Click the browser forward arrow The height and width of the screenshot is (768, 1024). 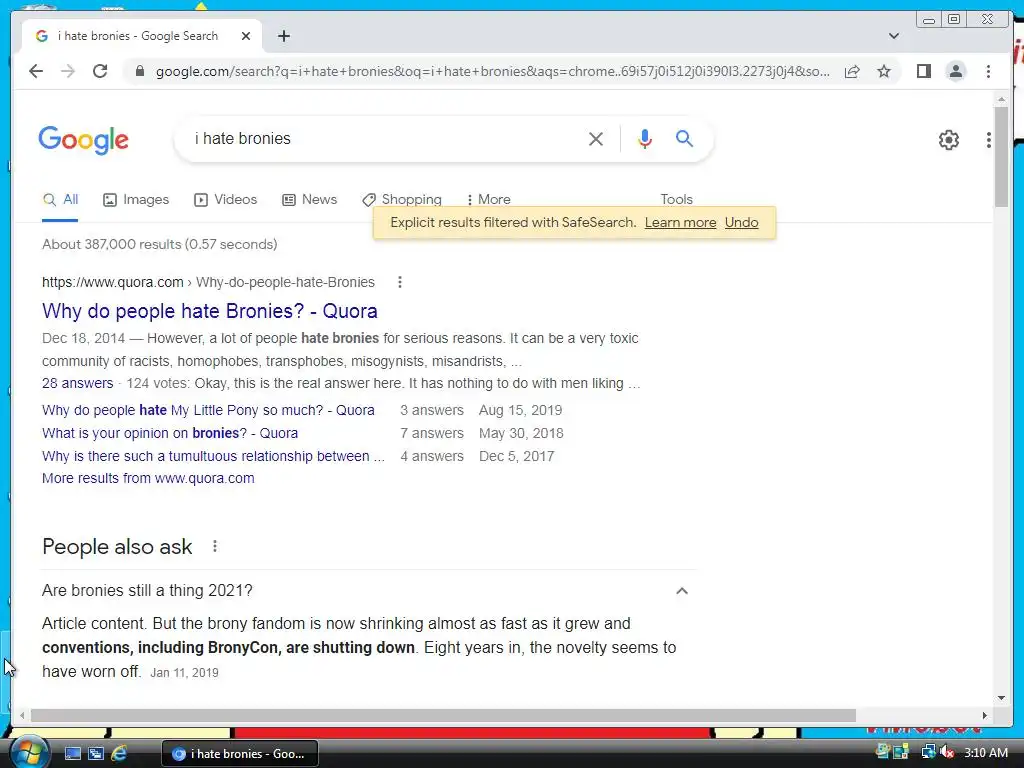pyautogui.click(x=68, y=71)
